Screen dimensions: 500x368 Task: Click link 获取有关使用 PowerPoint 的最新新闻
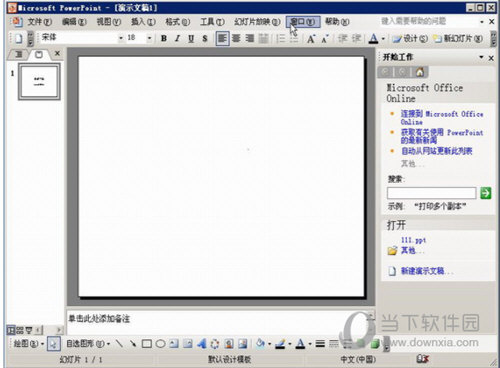click(442, 136)
